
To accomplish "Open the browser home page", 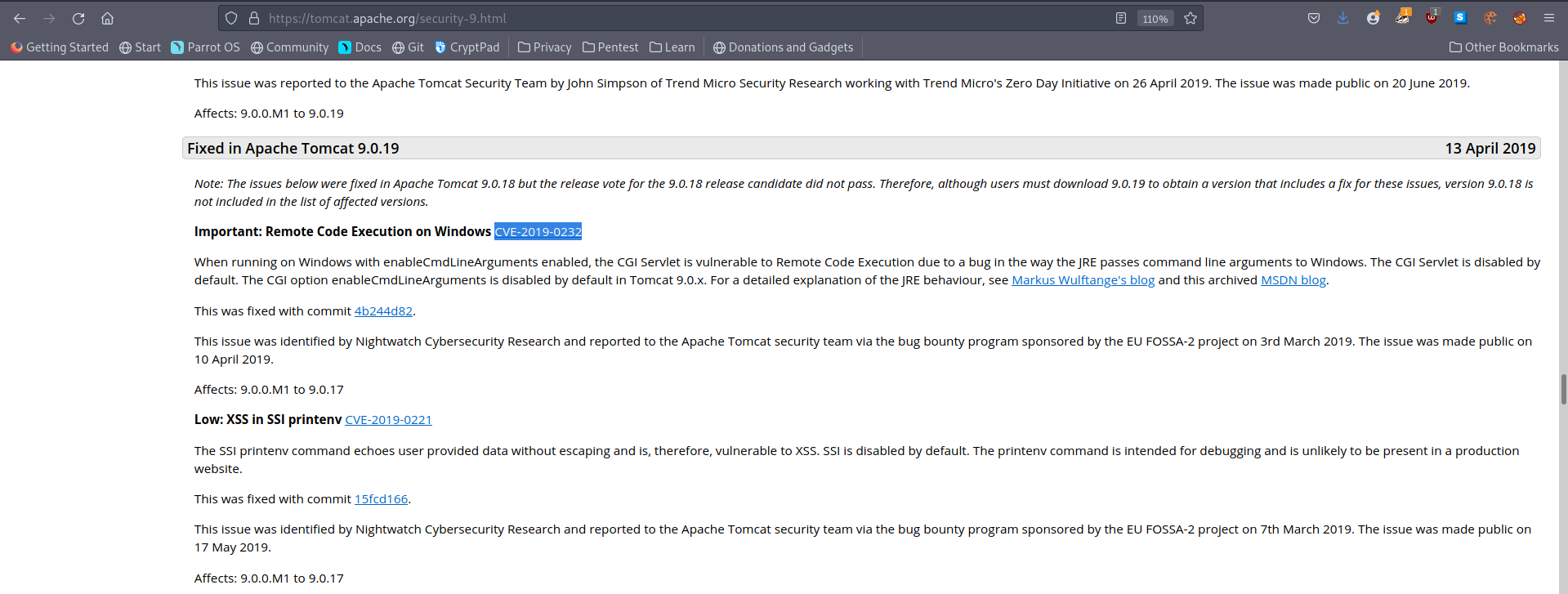I will [x=107, y=18].
